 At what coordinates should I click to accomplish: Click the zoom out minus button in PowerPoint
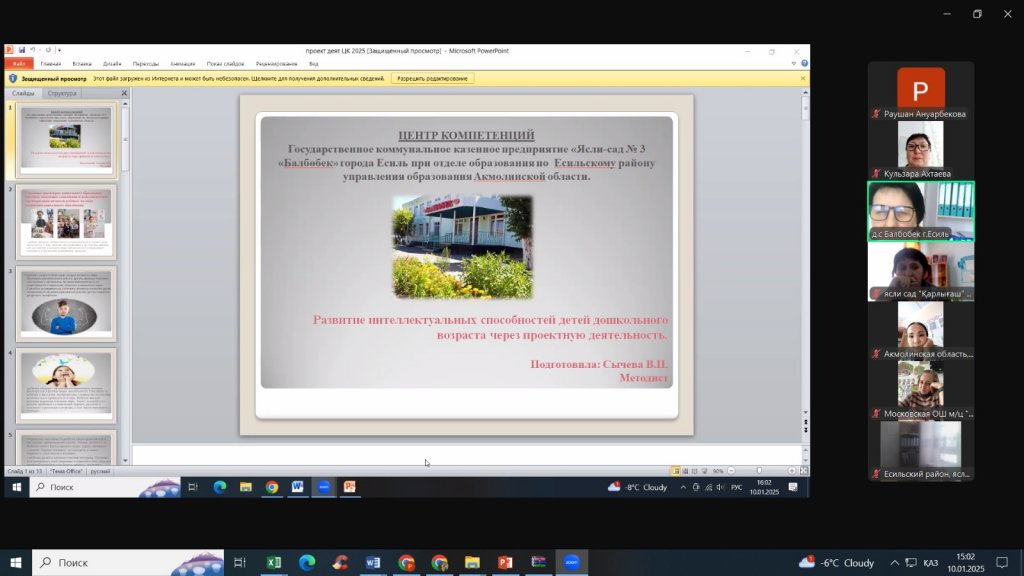coord(731,471)
